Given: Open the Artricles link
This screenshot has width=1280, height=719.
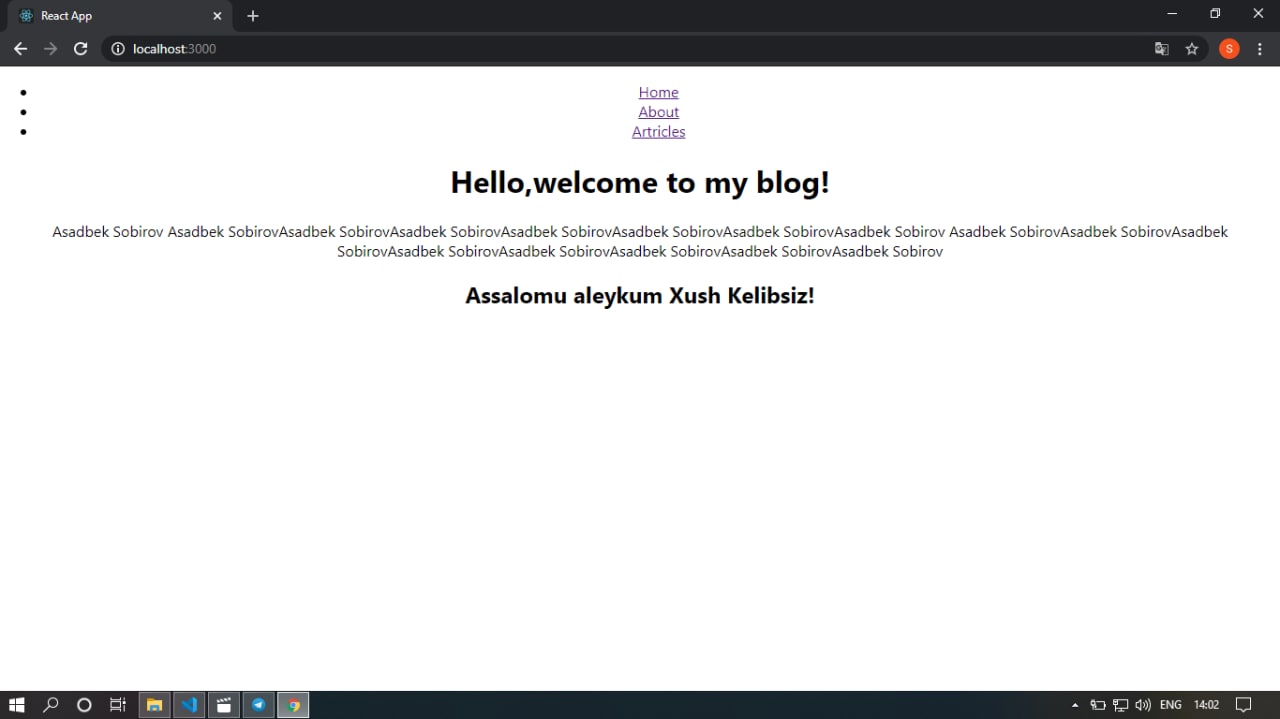Looking at the screenshot, I should 659,131.
